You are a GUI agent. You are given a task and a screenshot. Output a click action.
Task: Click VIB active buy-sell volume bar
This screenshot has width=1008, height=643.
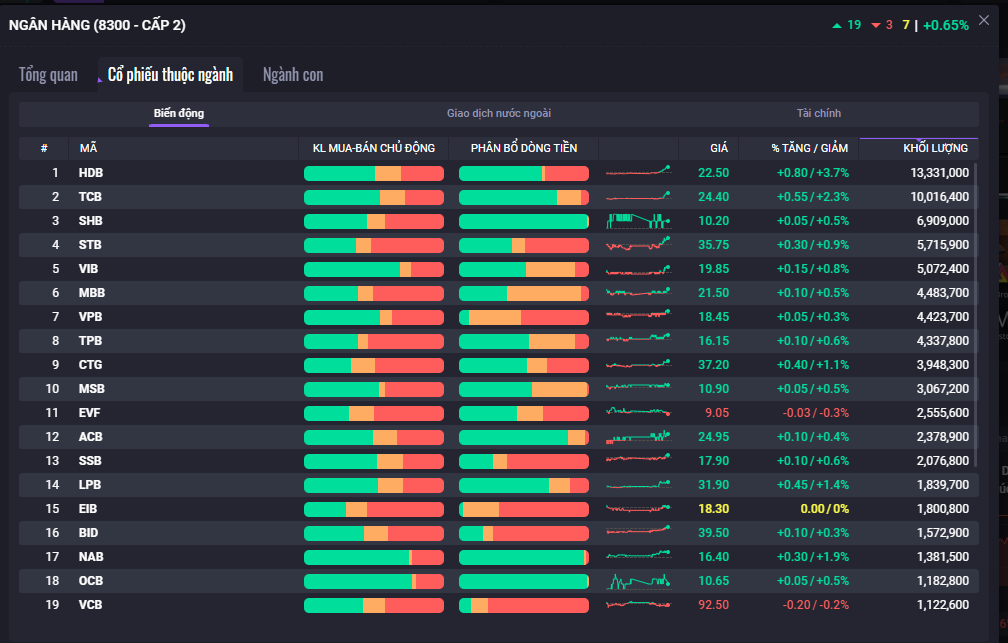373,269
